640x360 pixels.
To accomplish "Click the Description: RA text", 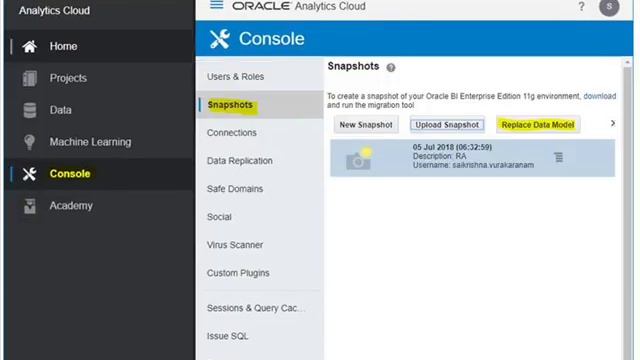I will coord(439,156).
